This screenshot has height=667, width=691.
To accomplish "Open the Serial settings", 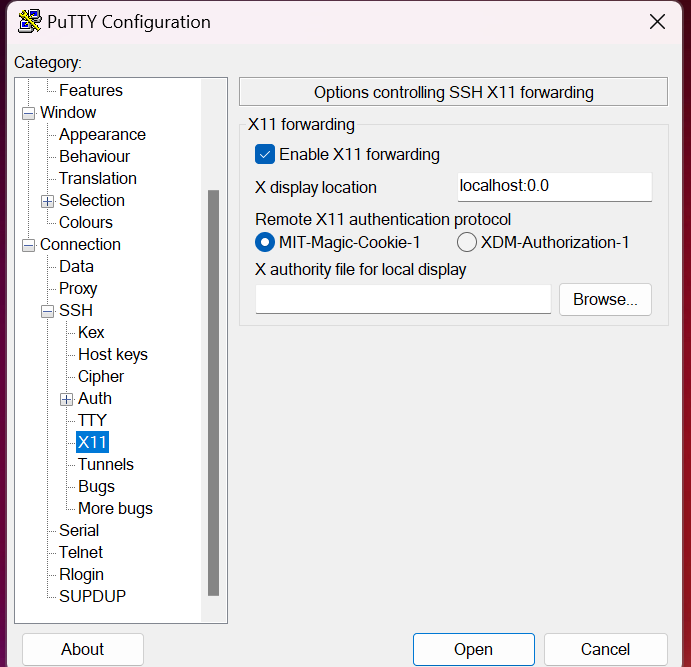I will 79,530.
